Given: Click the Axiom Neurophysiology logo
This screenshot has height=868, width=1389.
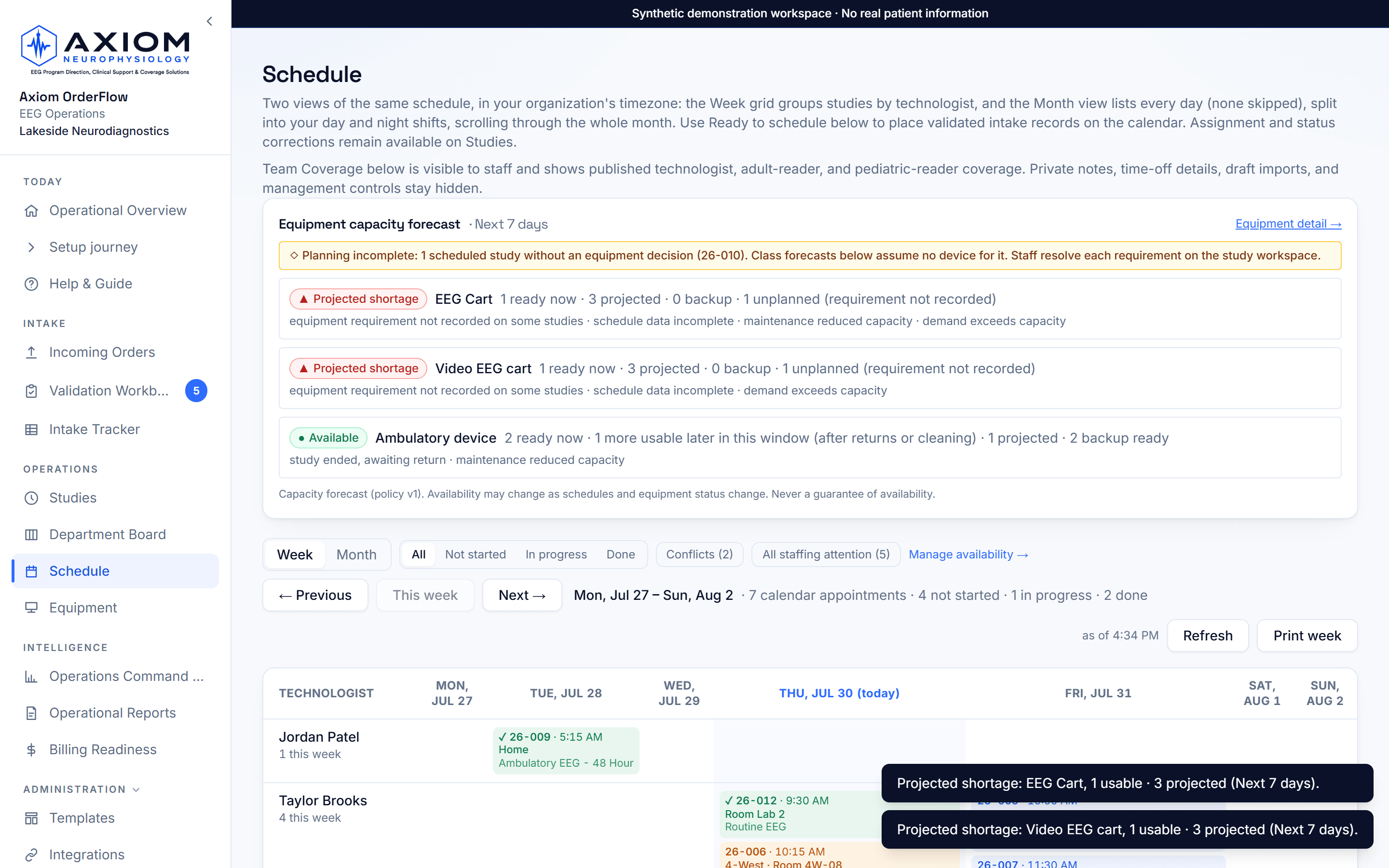Looking at the screenshot, I should coord(106,50).
